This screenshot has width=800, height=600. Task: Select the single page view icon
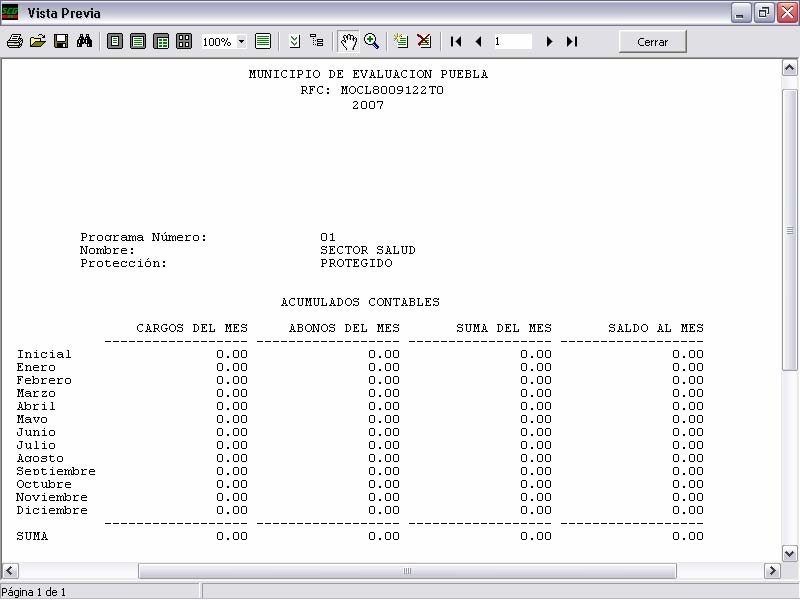pos(115,41)
